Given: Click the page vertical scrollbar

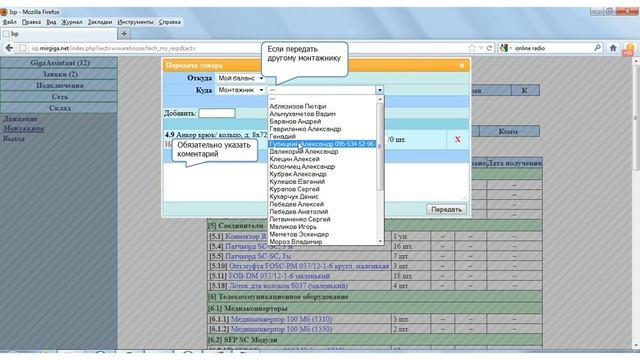Looking at the screenshot, I should [636, 118].
